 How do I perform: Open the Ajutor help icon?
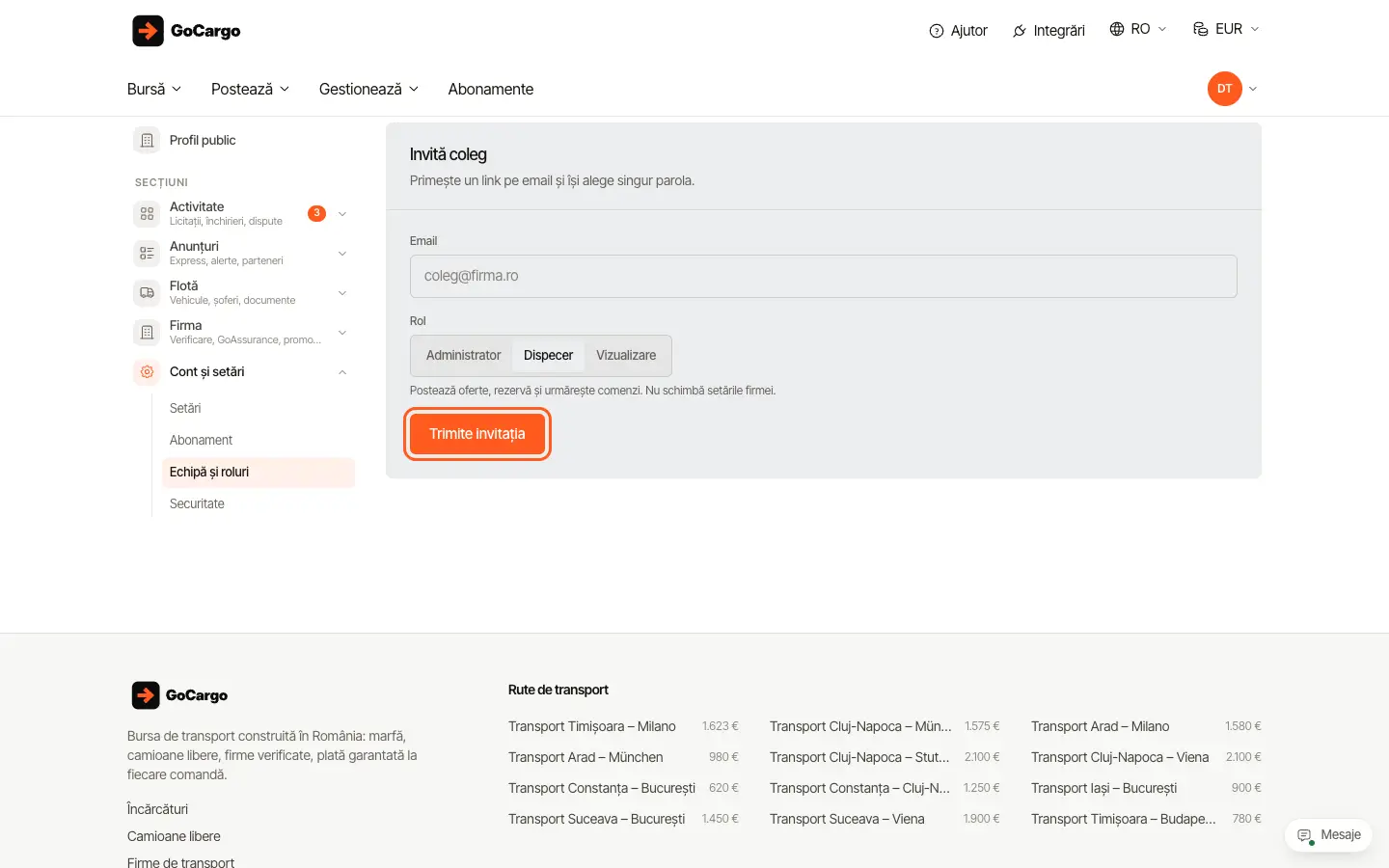[x=936, y=31]
